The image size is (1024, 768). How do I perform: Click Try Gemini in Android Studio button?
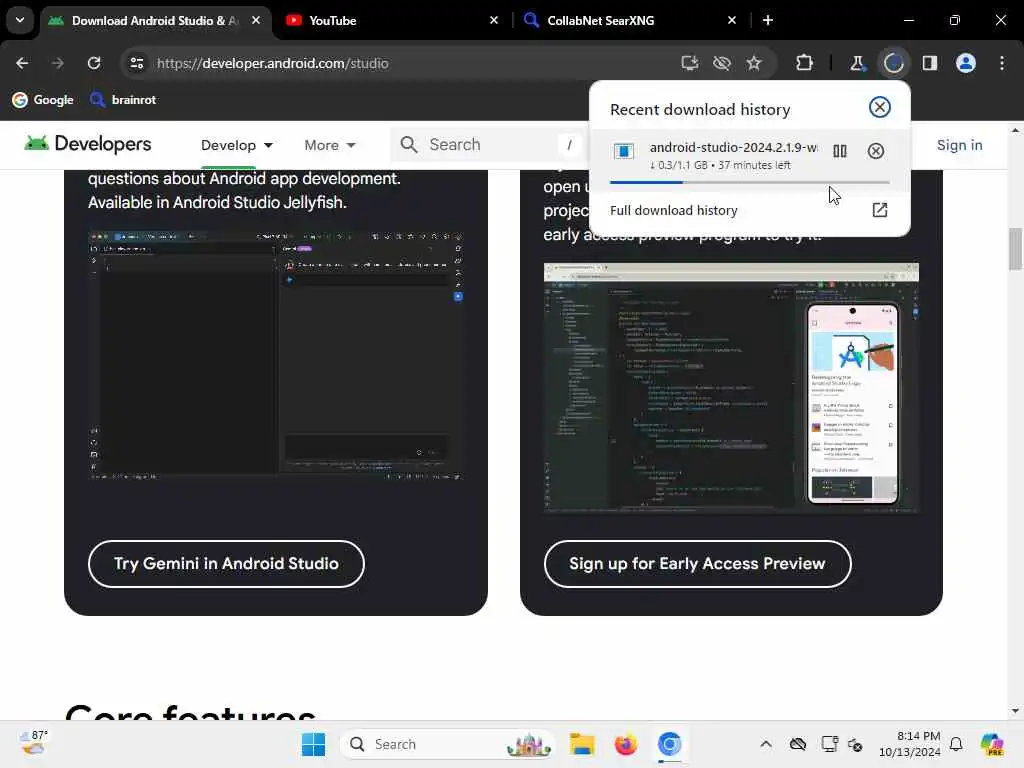coord(226,564)
